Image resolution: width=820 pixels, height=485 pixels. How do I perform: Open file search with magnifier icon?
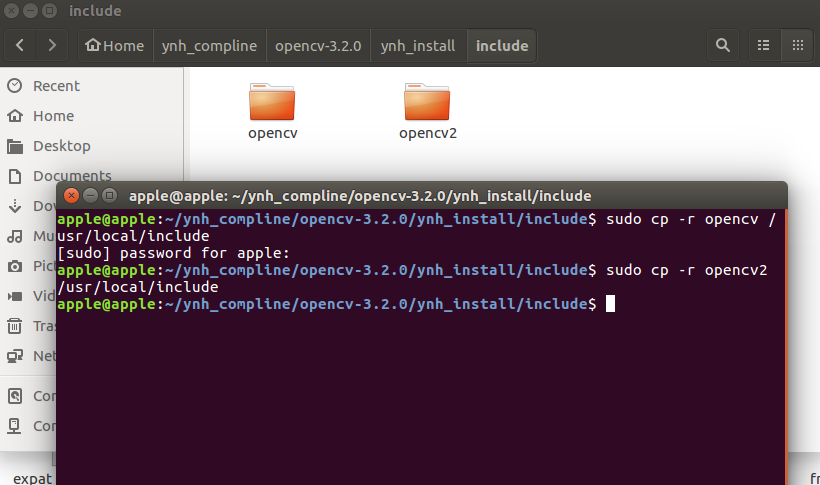723,46
